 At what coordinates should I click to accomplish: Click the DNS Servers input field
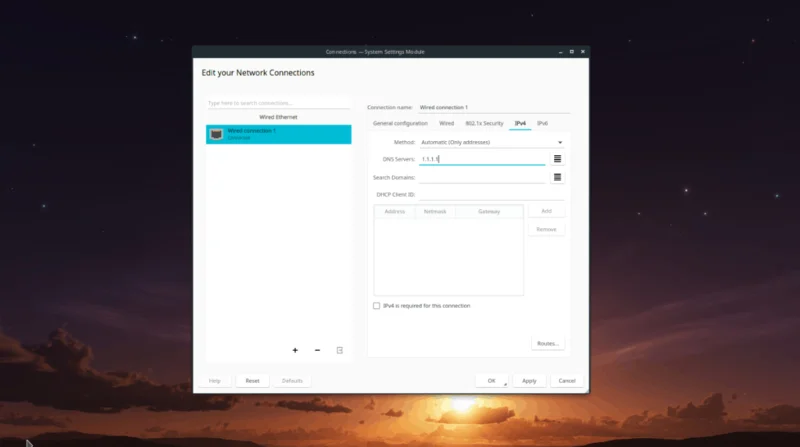pos(482,159)
